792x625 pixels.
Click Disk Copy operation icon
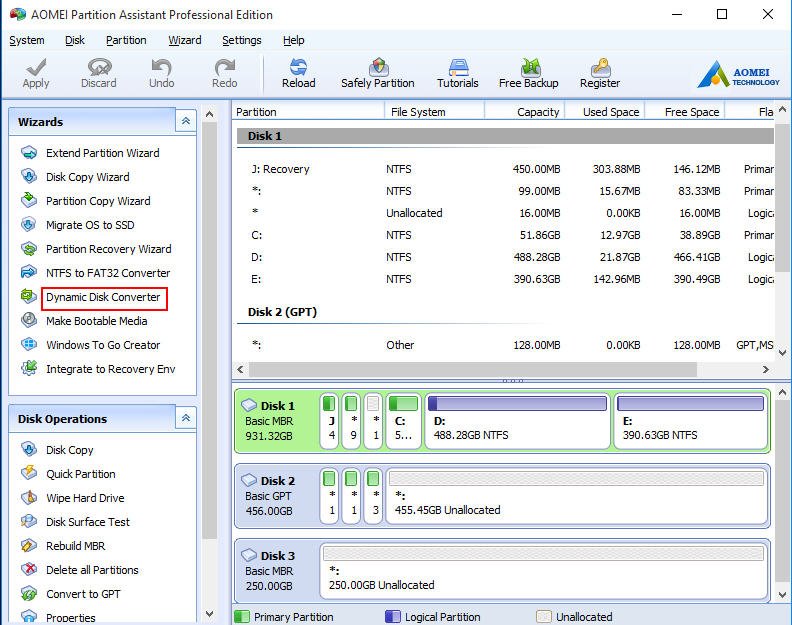click(29, 449)
